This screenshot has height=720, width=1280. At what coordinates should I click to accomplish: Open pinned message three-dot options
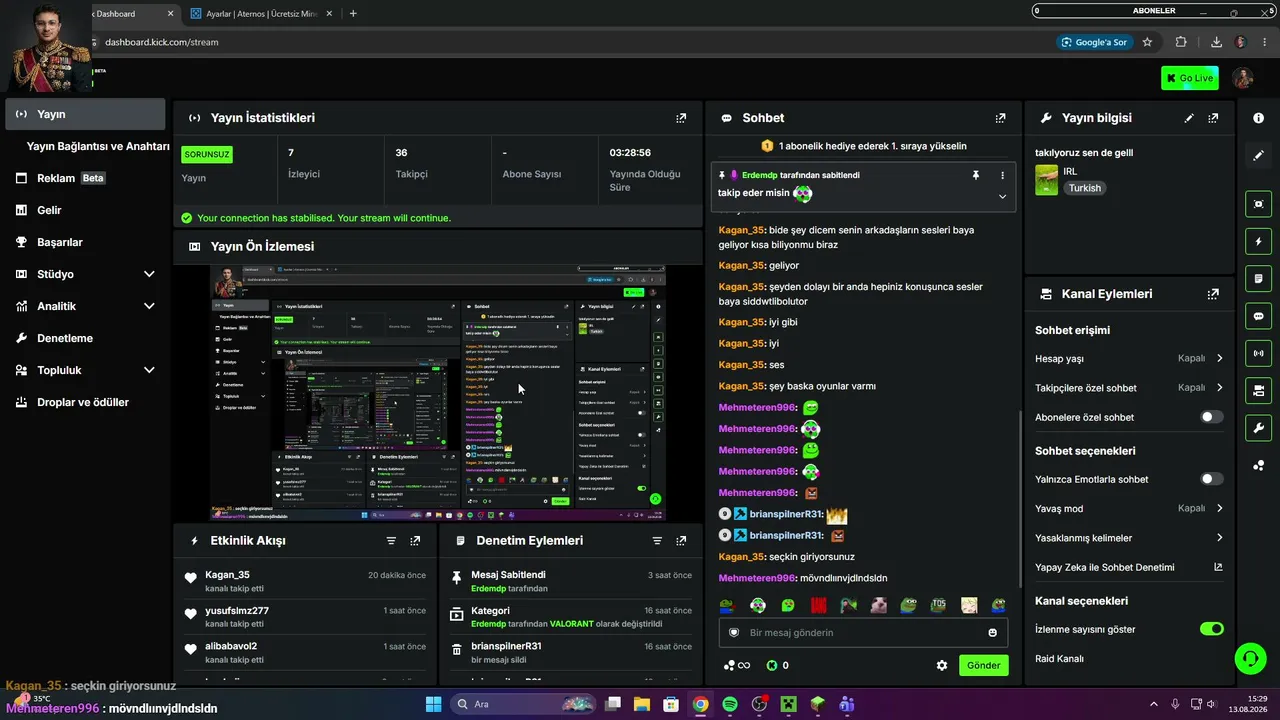pos(1002,175)
